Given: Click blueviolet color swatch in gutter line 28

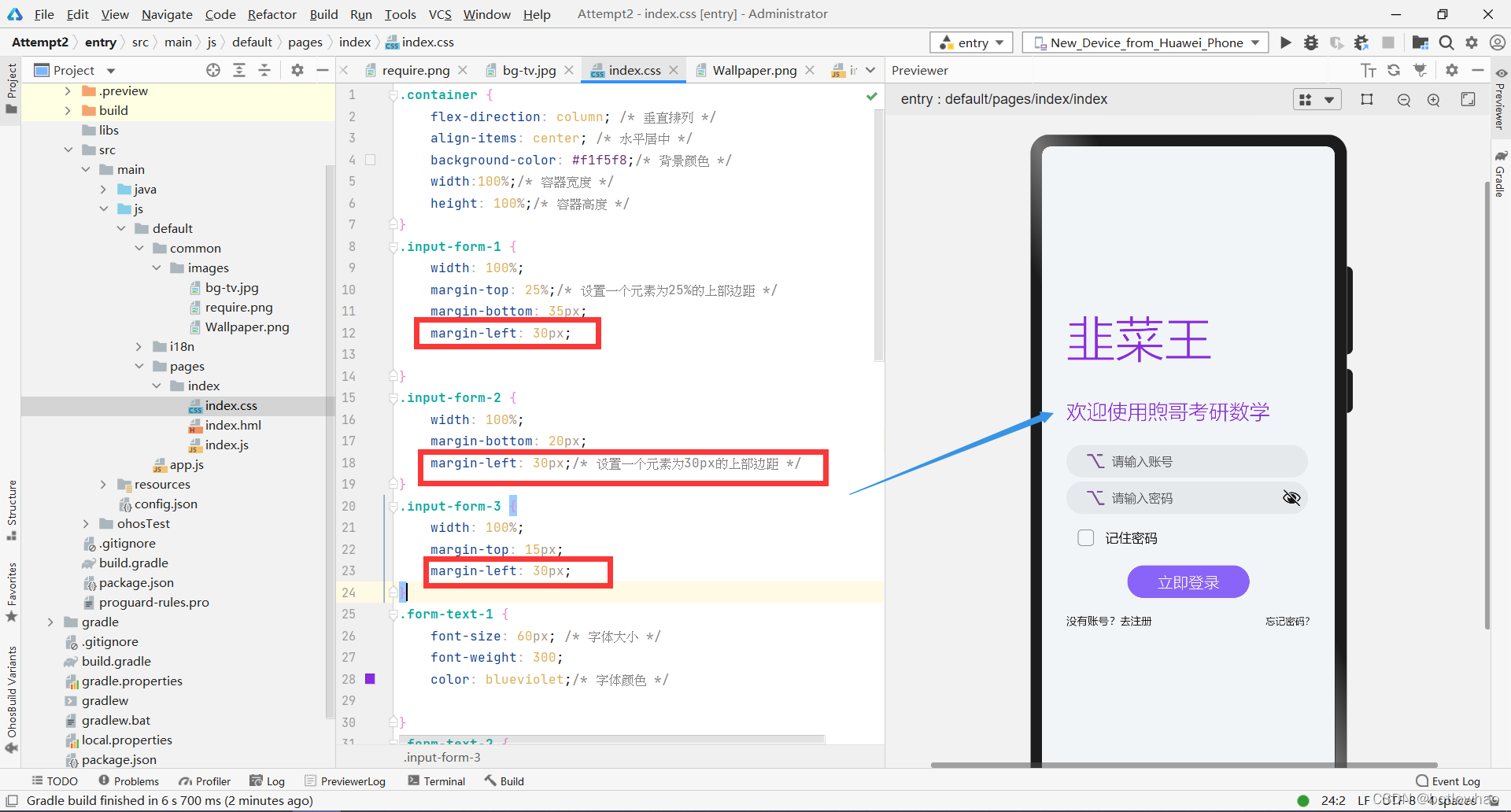Looking at the screenshot, I should pos(370,678).
